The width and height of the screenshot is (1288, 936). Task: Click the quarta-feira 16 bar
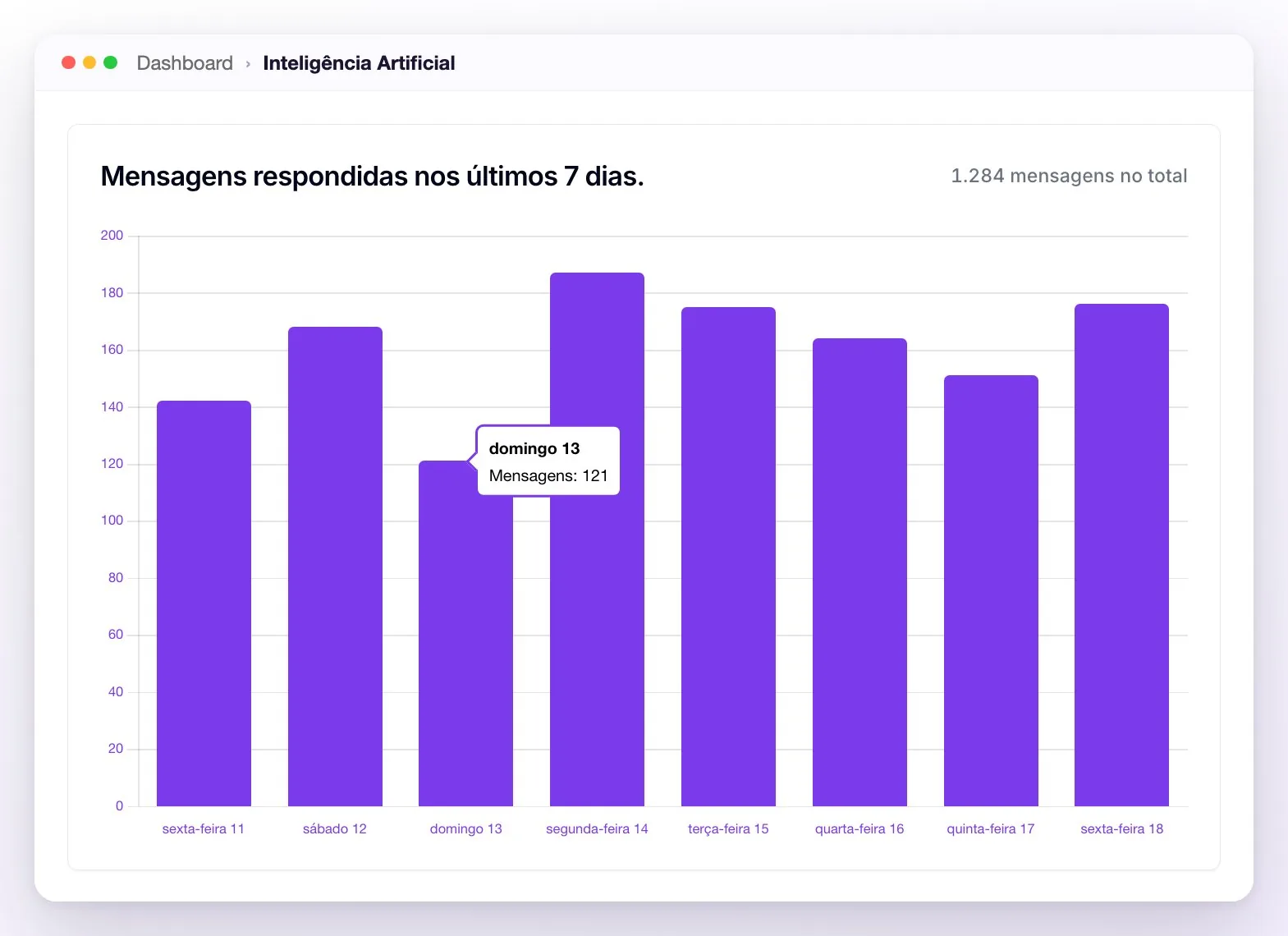tap(859, 572)
